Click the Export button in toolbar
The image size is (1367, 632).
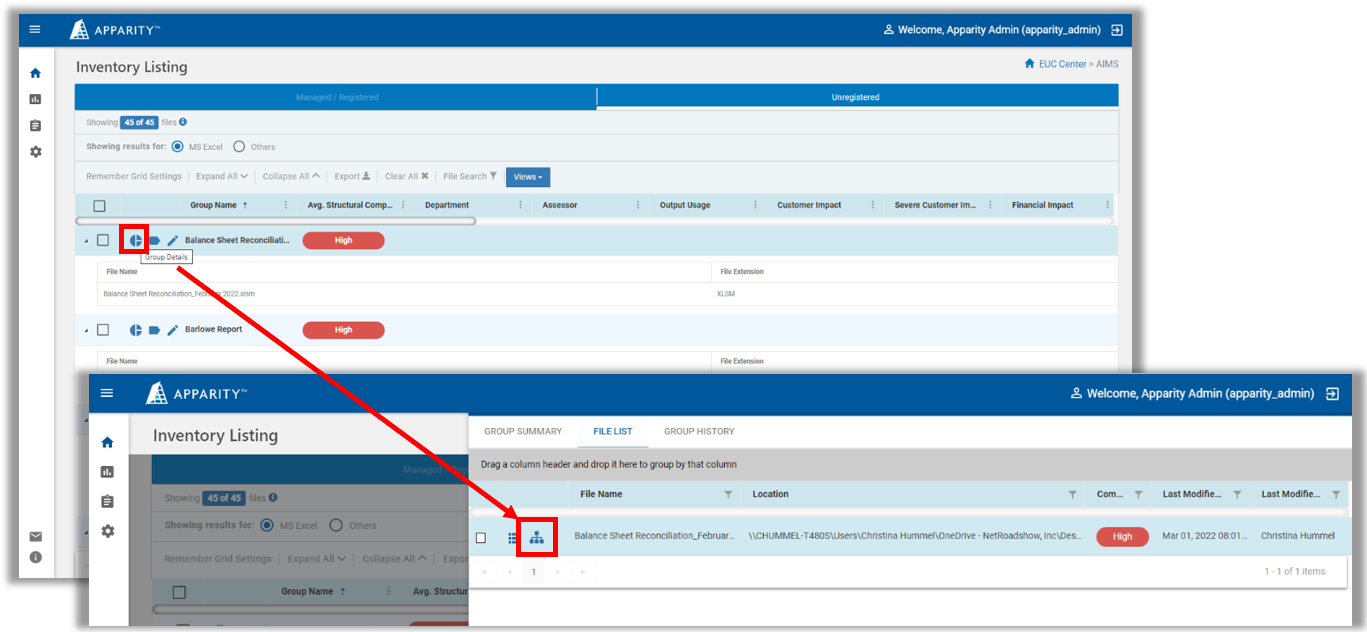click(x=352, y=177)
